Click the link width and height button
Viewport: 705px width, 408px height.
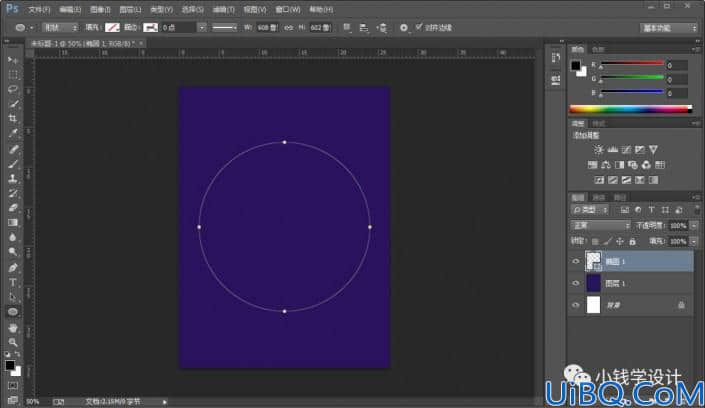pyautogui.click(x=288, y=27)
